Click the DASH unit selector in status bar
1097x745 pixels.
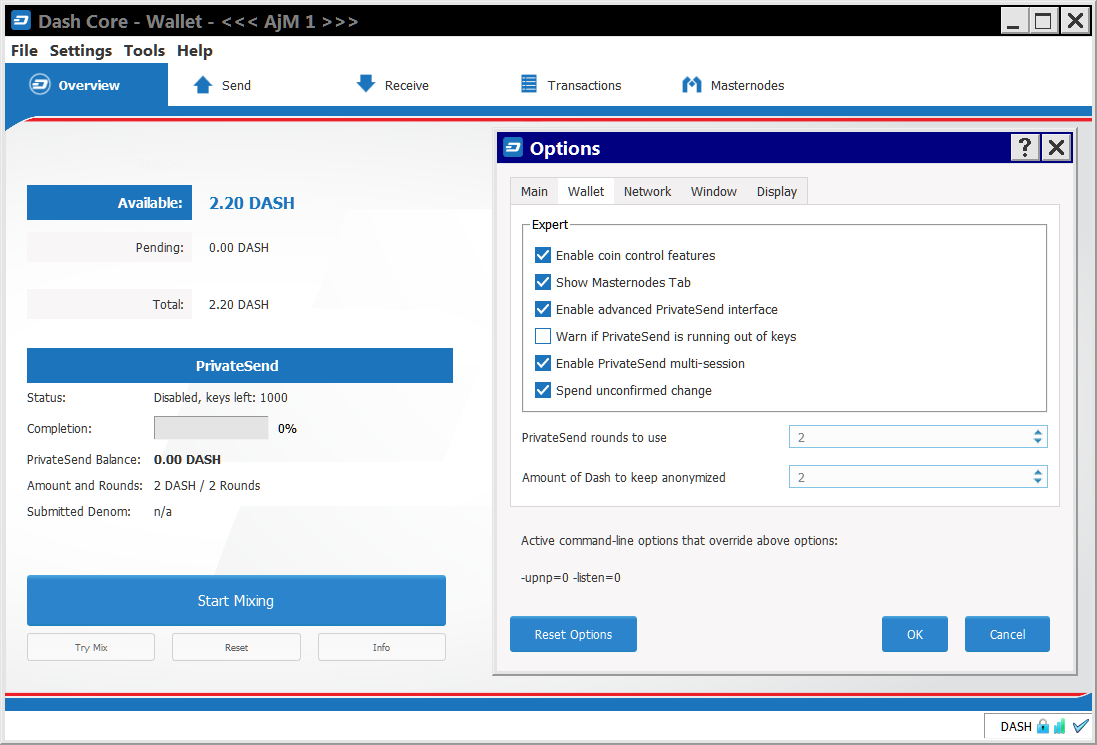point(1016,726)
